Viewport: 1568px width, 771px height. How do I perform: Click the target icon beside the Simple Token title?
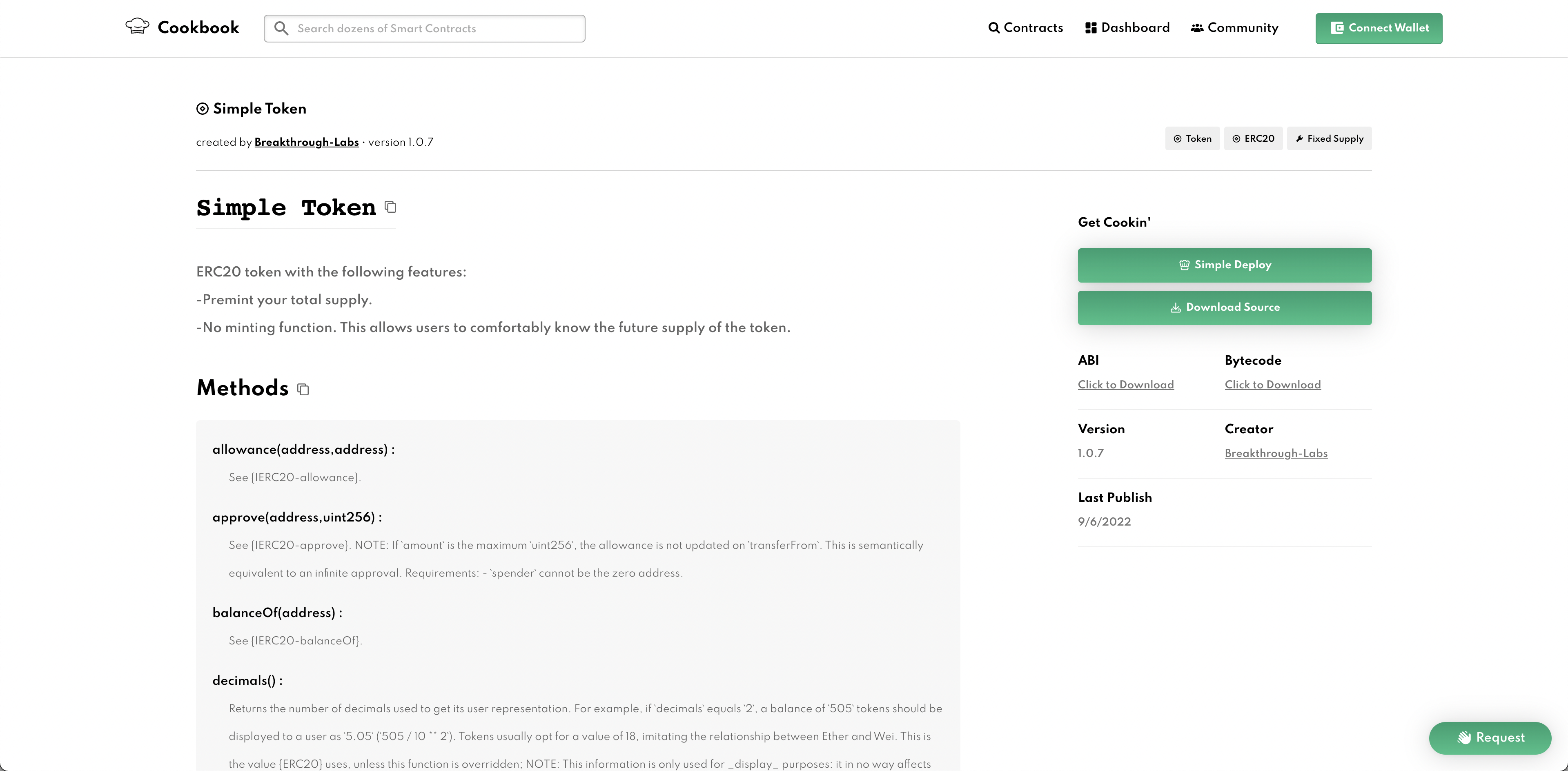[202, 109]
